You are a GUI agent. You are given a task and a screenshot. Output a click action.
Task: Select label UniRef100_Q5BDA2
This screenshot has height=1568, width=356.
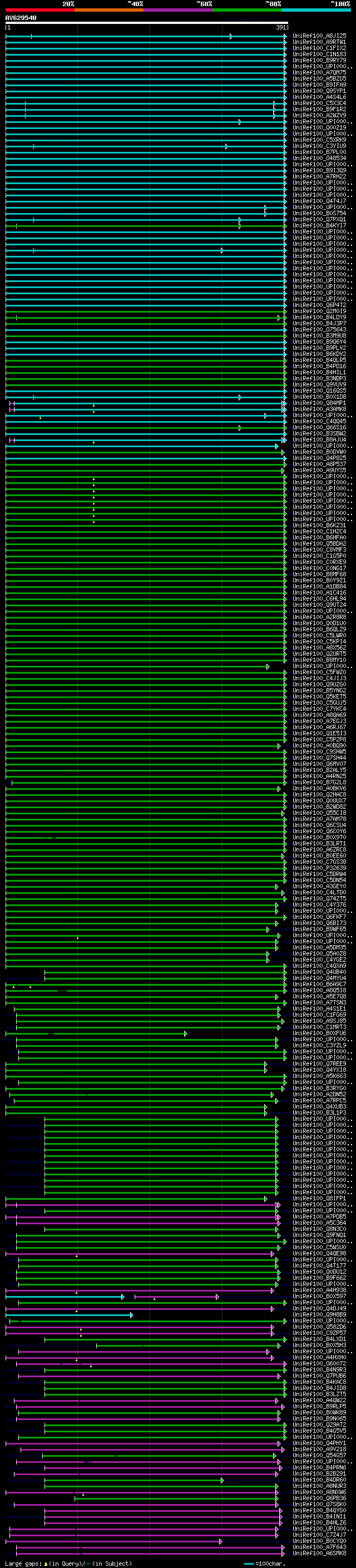point(319,543)
